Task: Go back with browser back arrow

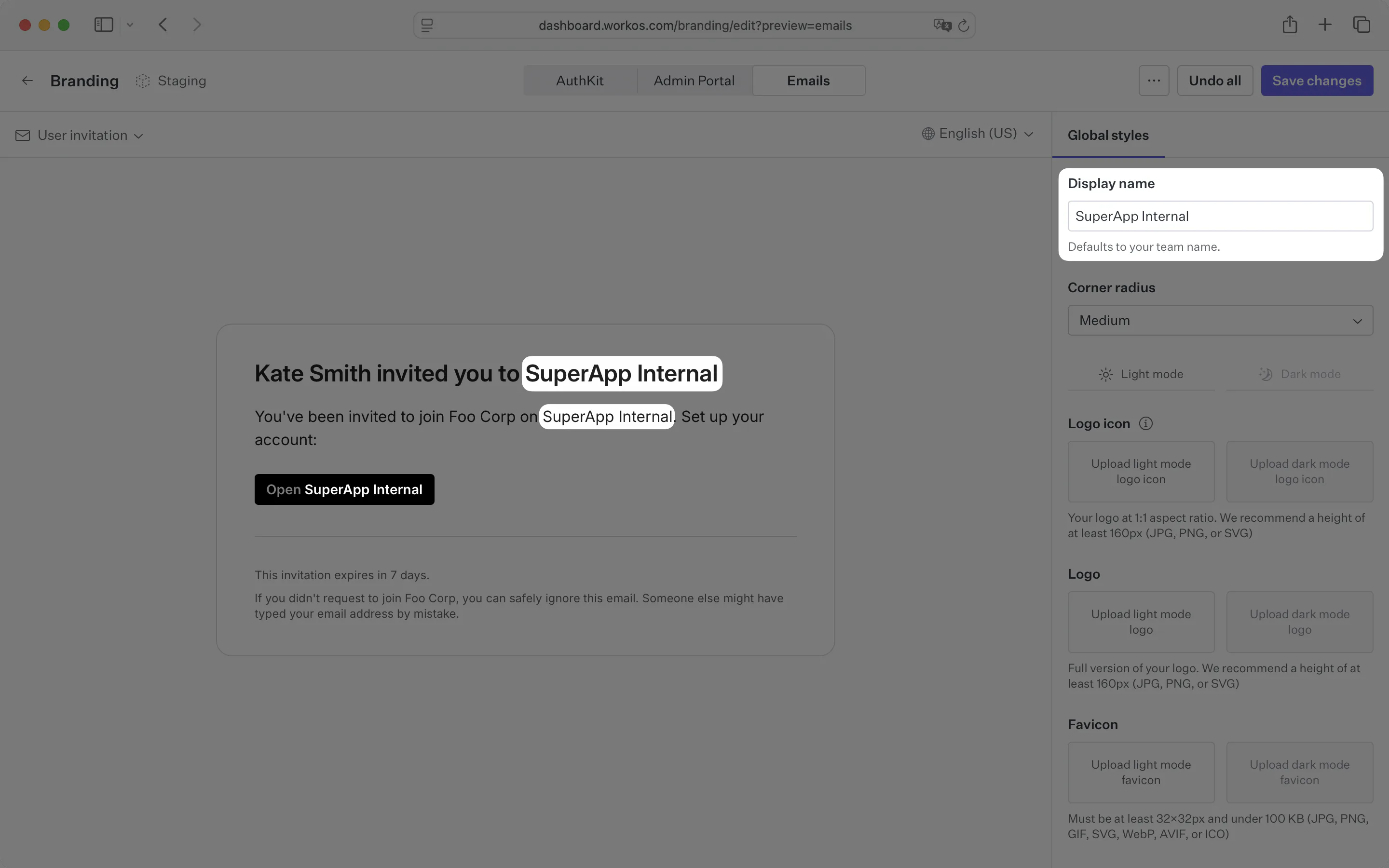Action: pos(163,25)
